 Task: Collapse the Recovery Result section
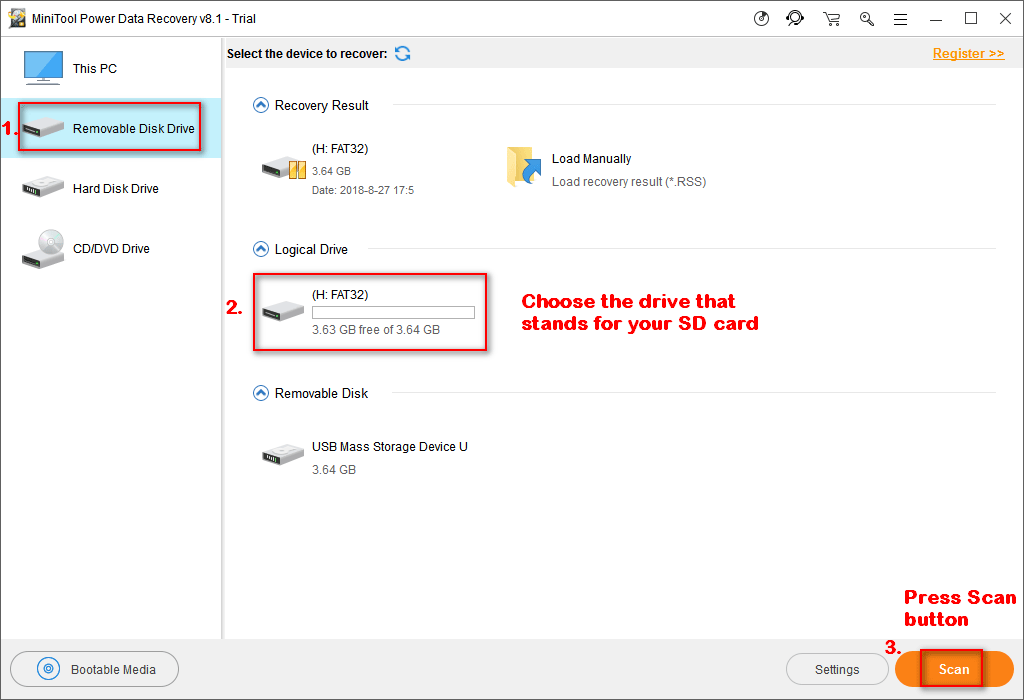261,105
